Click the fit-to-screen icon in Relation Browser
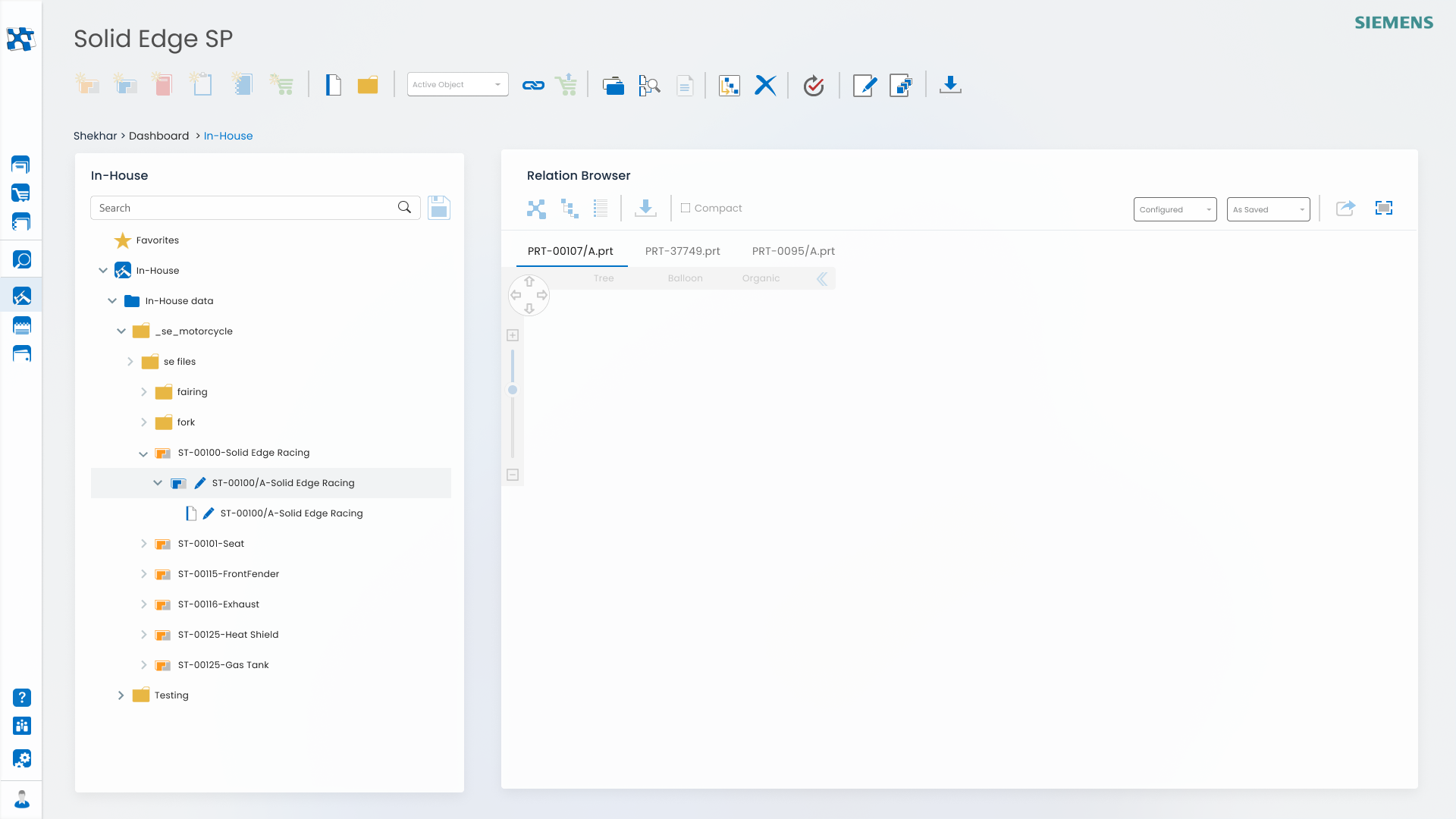Screen dimensions: 1456x819 point(1384,208)
